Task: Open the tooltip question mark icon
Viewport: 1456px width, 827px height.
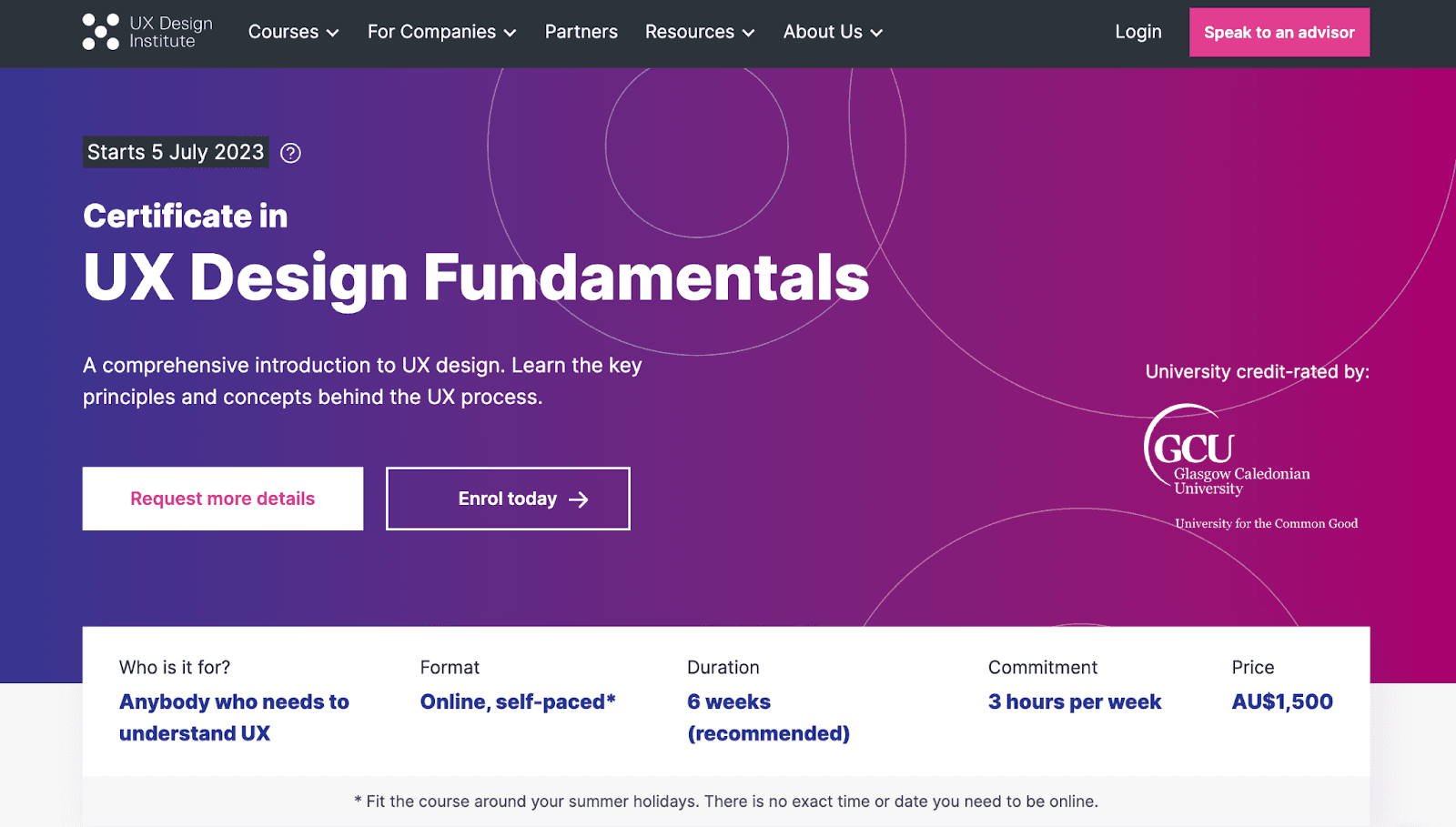Action: pos(289,152)
